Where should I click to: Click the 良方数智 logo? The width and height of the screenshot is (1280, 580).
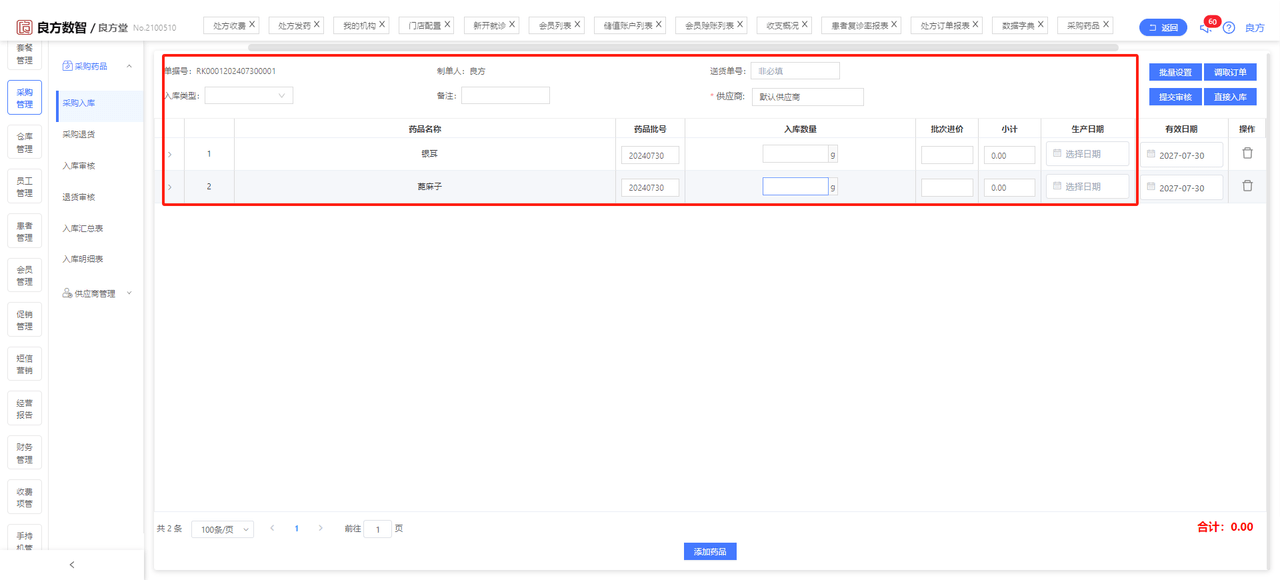point(50,27)
